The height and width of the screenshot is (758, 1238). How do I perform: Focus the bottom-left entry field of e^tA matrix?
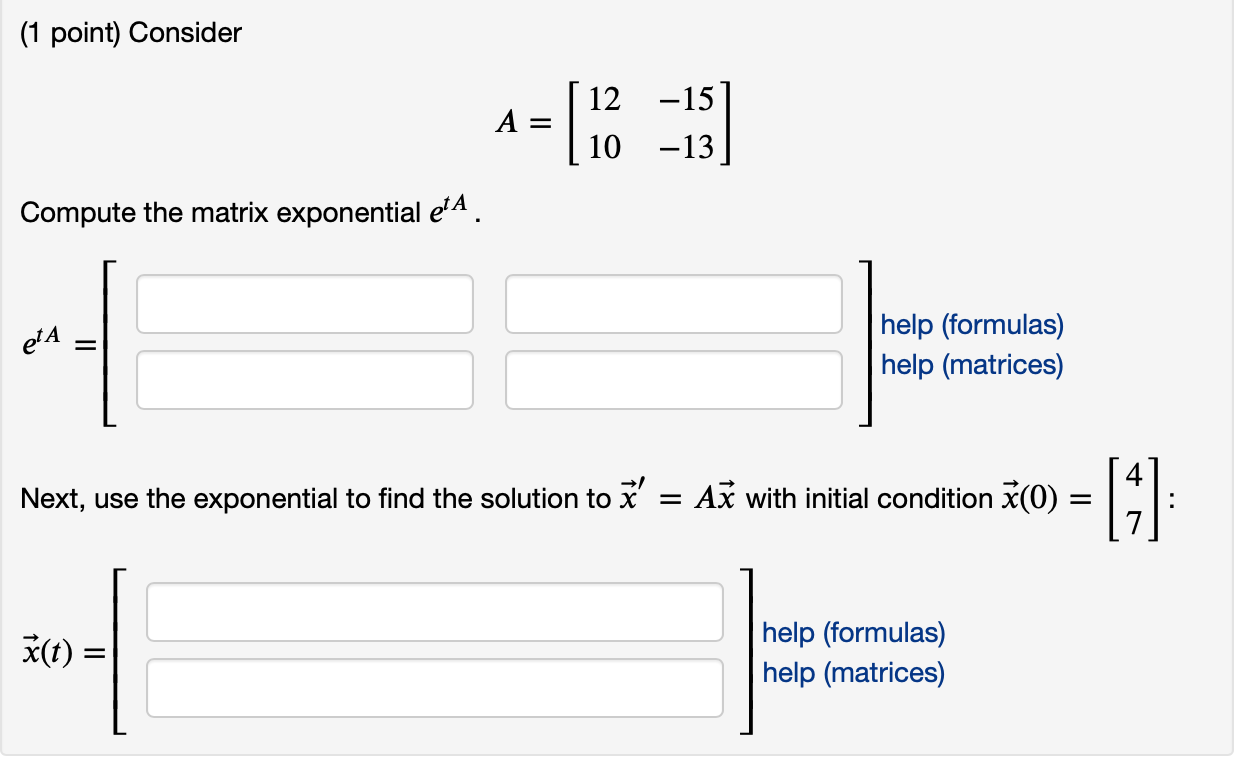pyautogui.click(x=305, y=380)
